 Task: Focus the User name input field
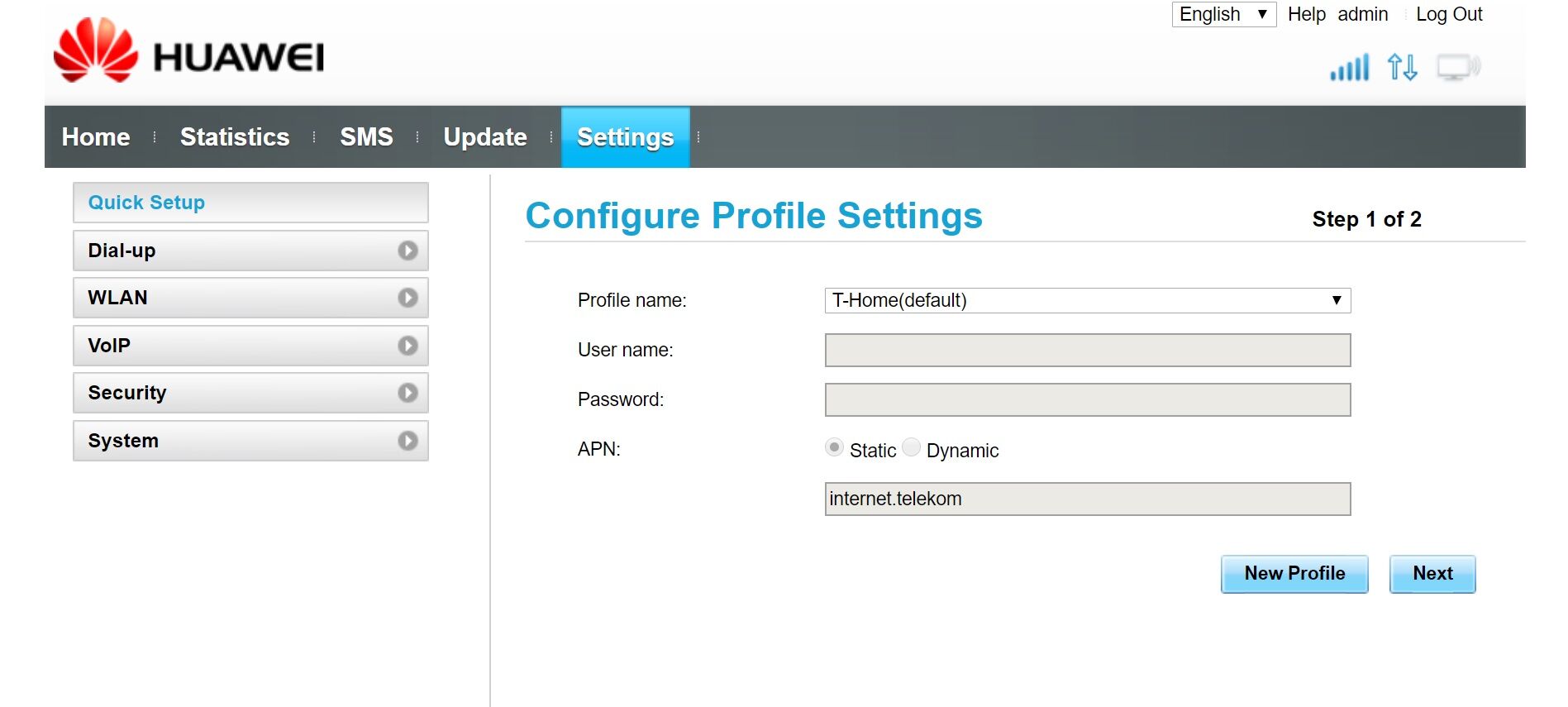point(1087,350)
